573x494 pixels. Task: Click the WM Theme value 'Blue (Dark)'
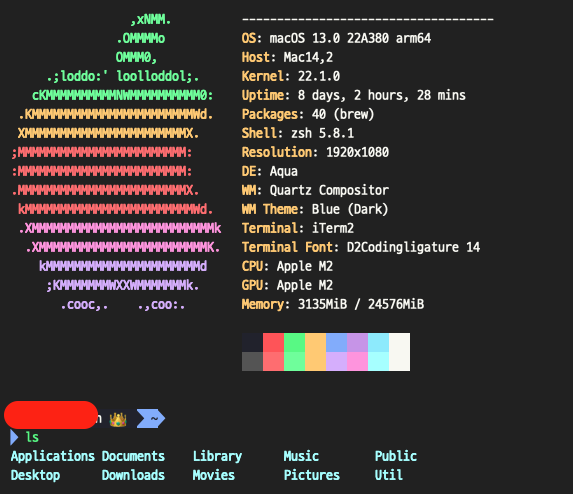click(x=350, y=209)
